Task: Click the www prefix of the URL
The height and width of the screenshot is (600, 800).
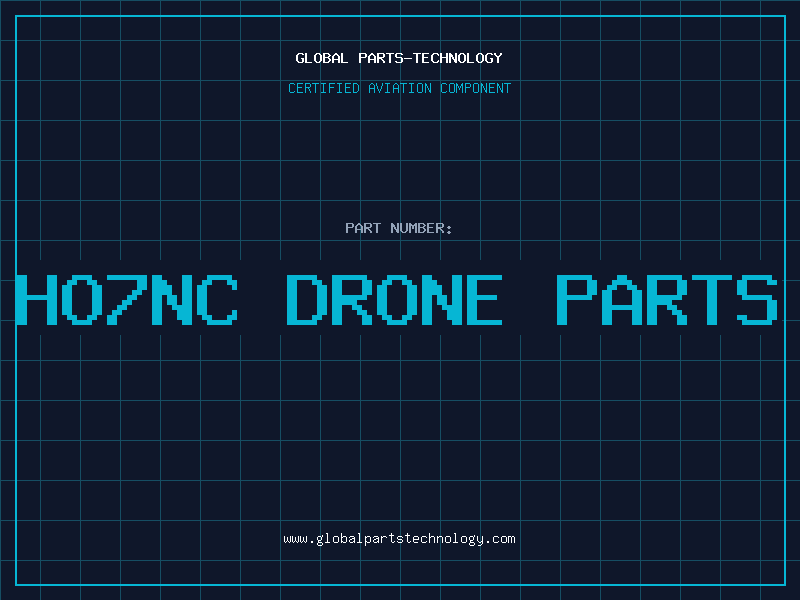Action: pos(295,539)
